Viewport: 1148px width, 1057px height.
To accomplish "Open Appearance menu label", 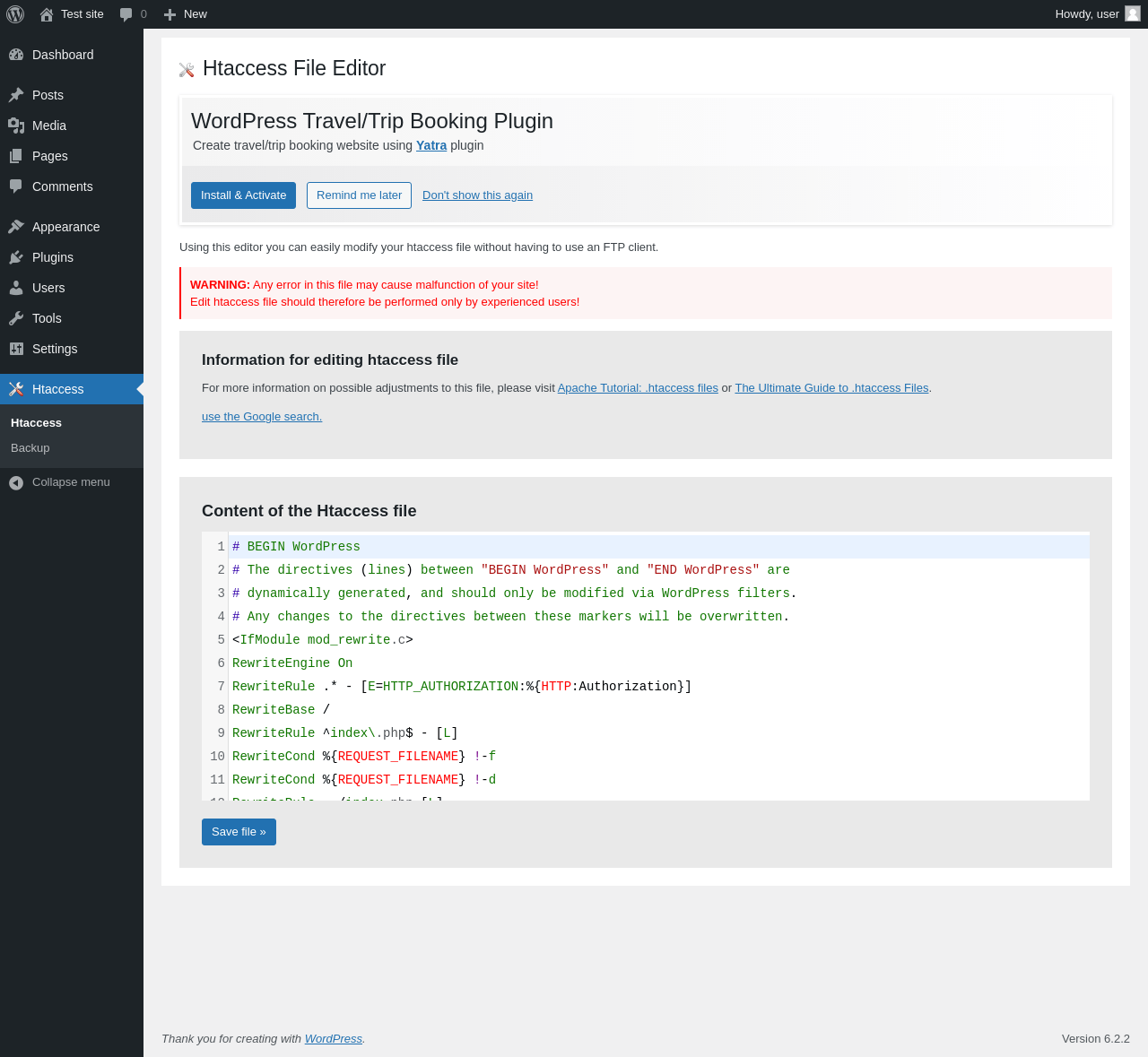I will pyautogui.click(x=66, y=227).
